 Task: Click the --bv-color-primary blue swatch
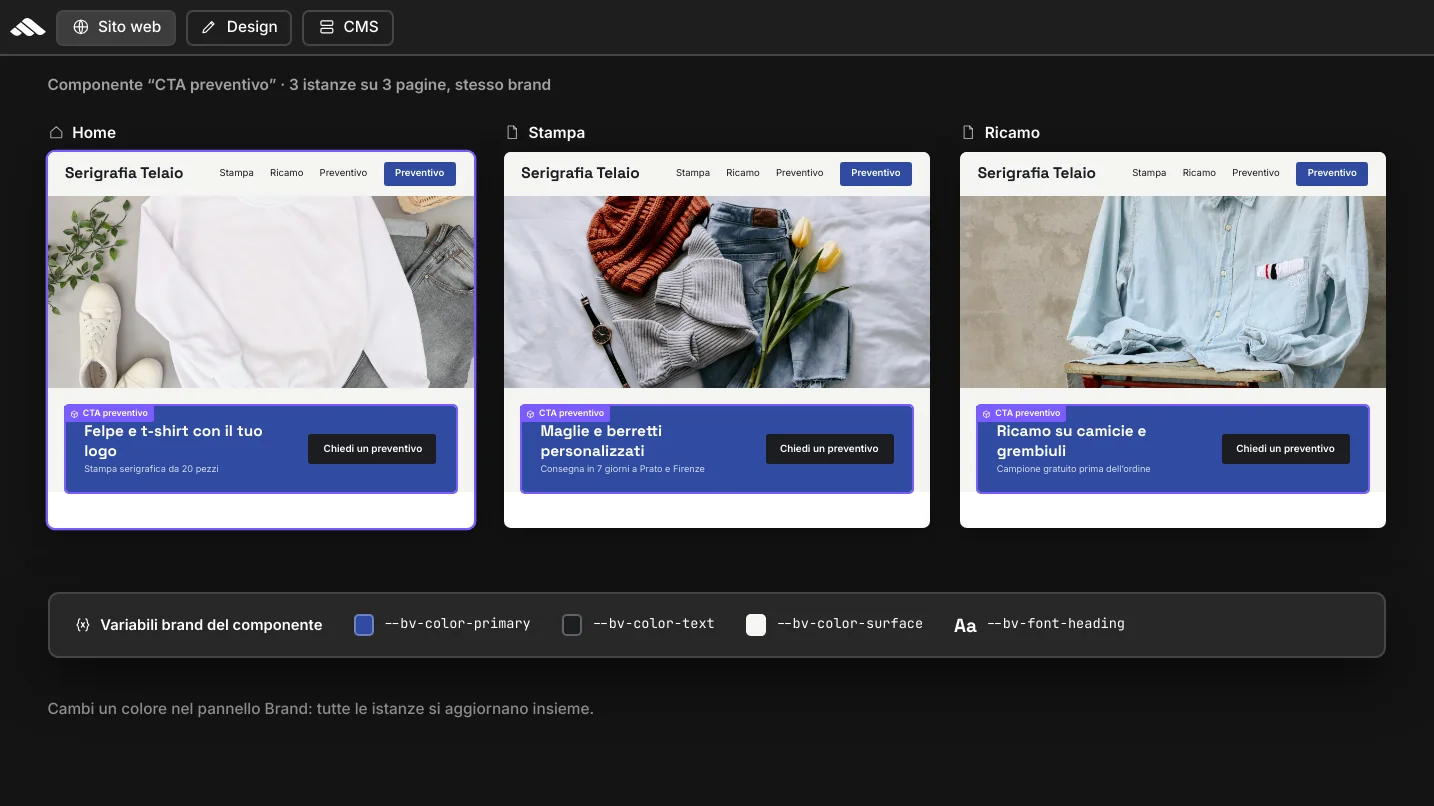(364, 625)
